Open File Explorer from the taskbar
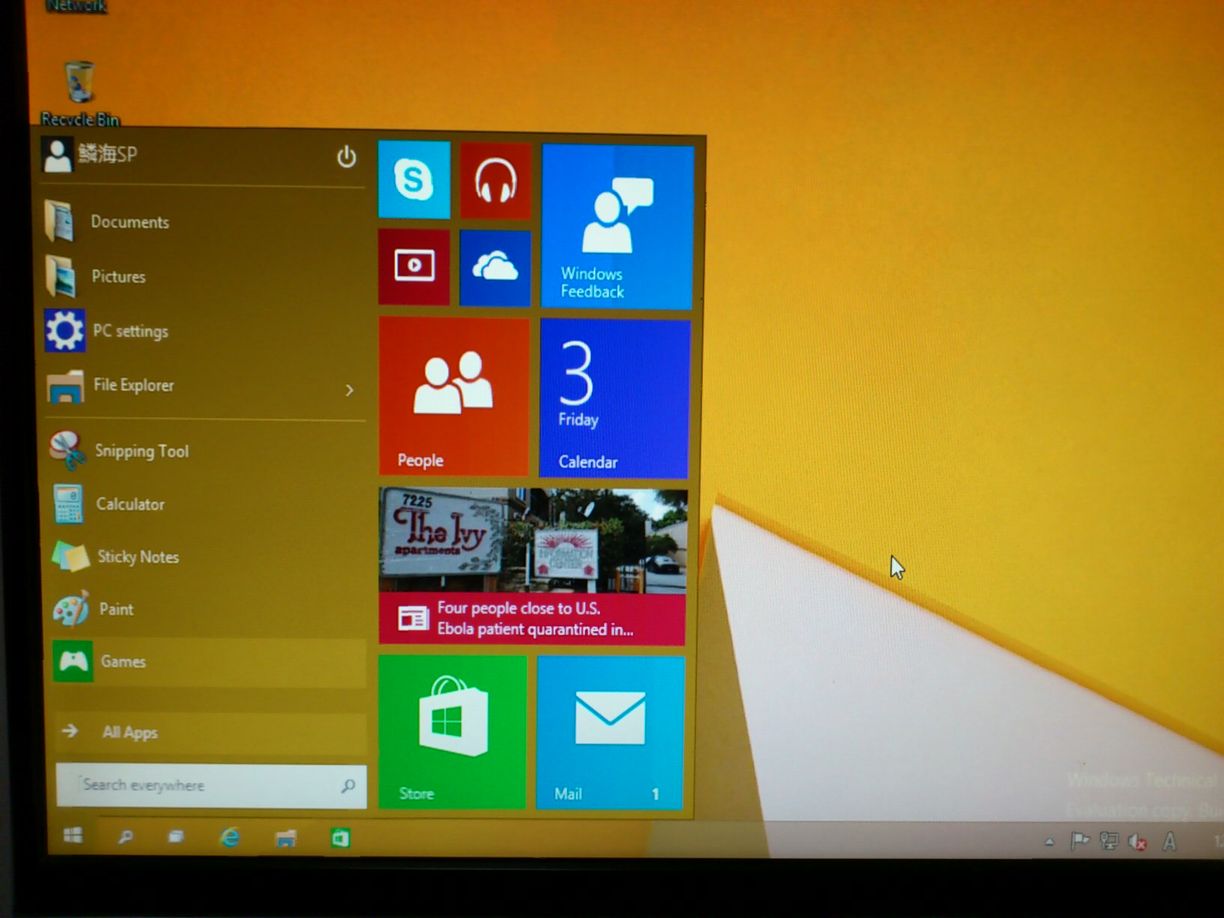The image size is (1224, 918). [286, 838]
